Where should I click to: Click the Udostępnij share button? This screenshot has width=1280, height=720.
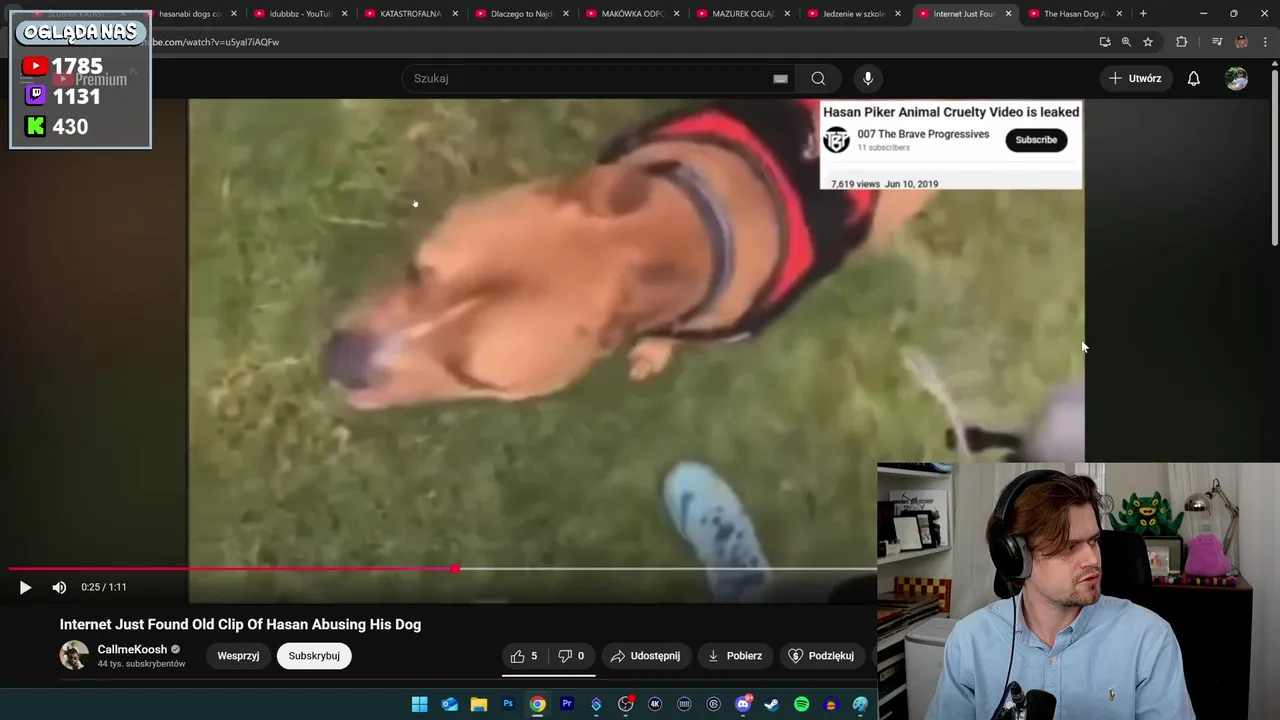point(645,656)
